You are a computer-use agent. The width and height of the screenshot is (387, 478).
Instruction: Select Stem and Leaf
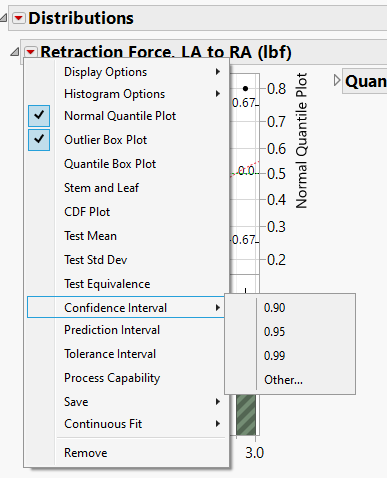[128, 188]
